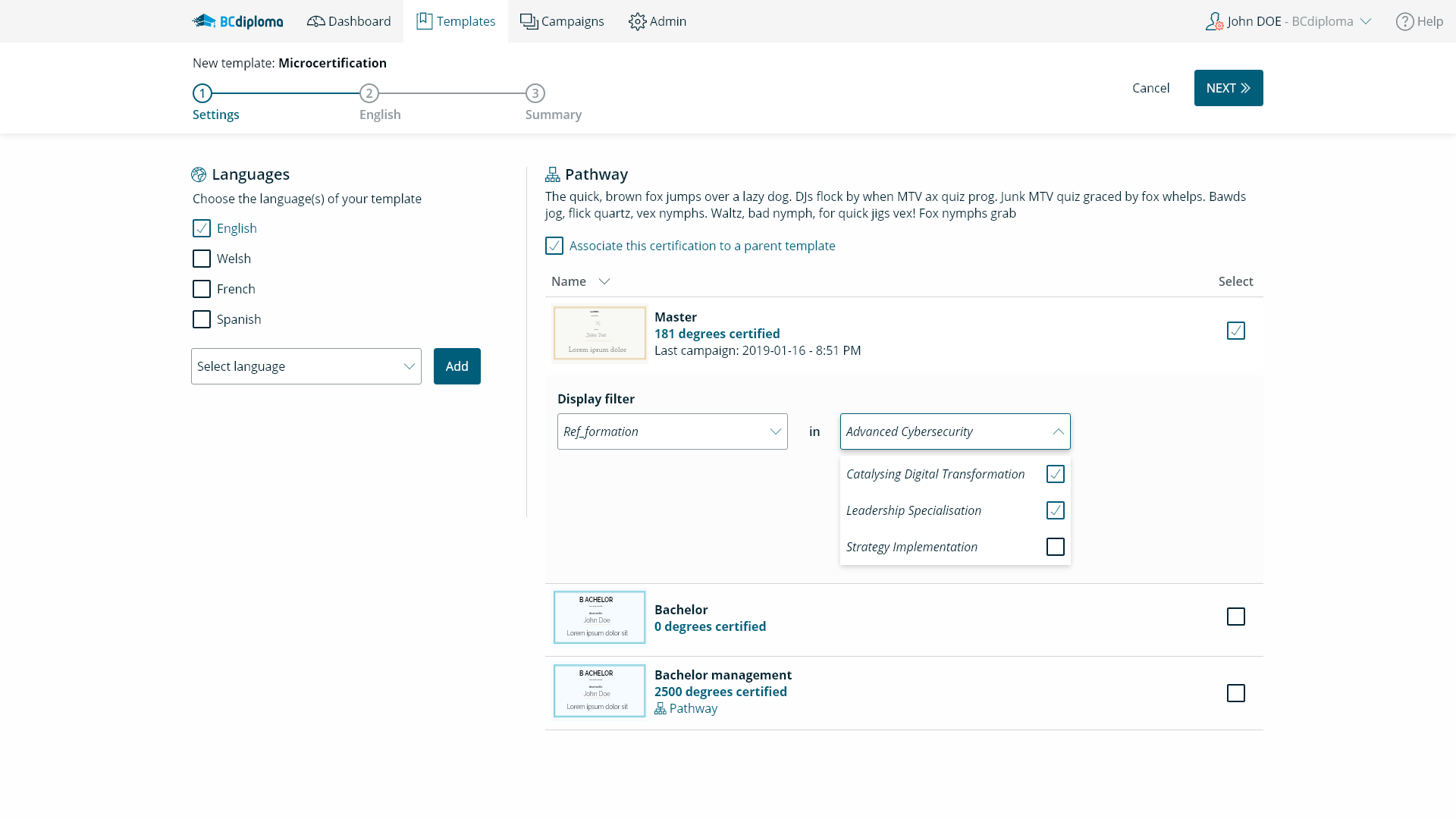Check the Strategy Implementation option

point(1055,547)
